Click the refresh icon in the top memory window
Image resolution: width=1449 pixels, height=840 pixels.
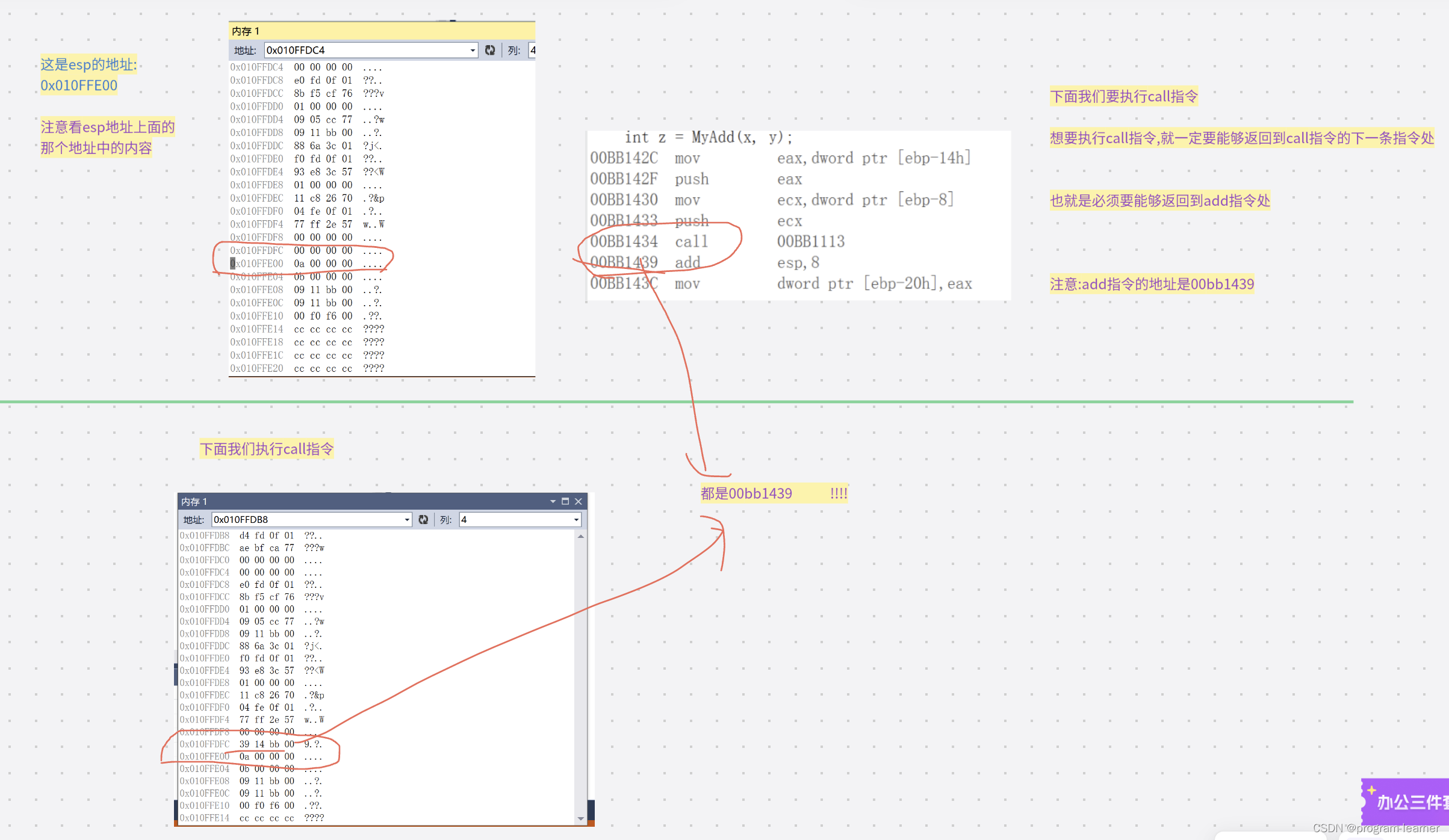490,50
